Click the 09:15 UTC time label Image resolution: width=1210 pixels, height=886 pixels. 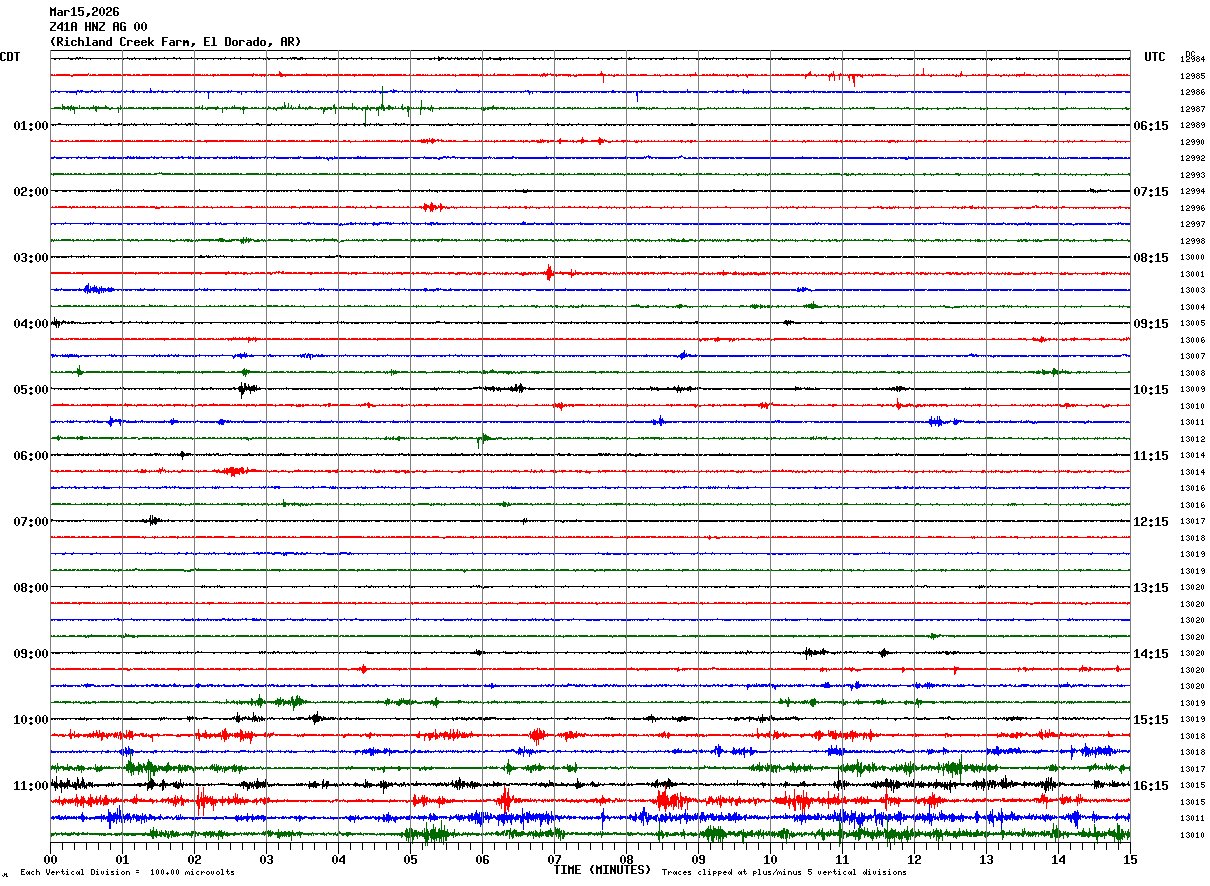tap(1151, 324)
